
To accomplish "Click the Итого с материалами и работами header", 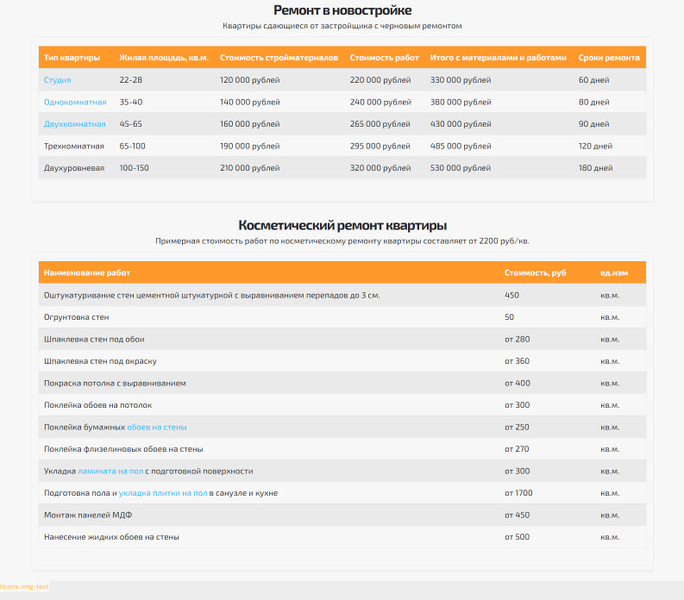I will (498, 58).
